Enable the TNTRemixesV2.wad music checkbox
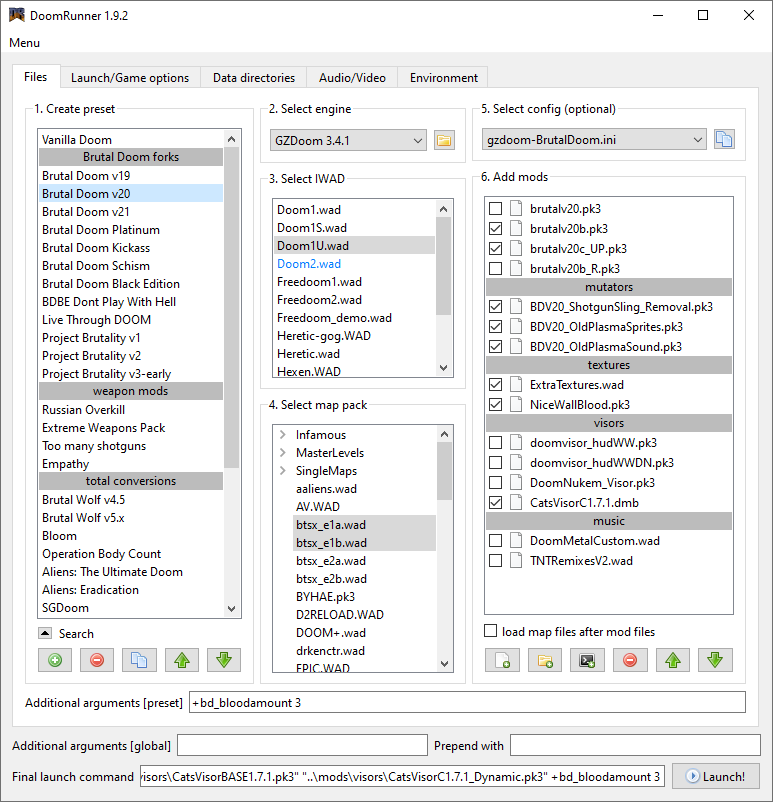 click(495, 561)
